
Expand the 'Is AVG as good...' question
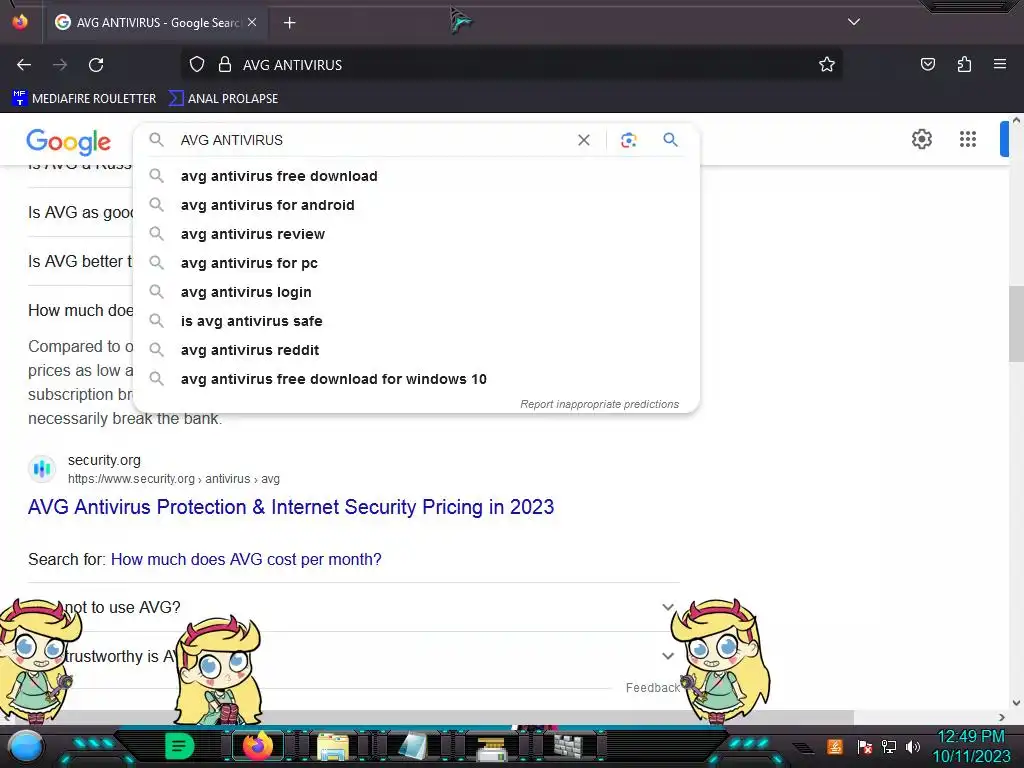tap(80, 212)
